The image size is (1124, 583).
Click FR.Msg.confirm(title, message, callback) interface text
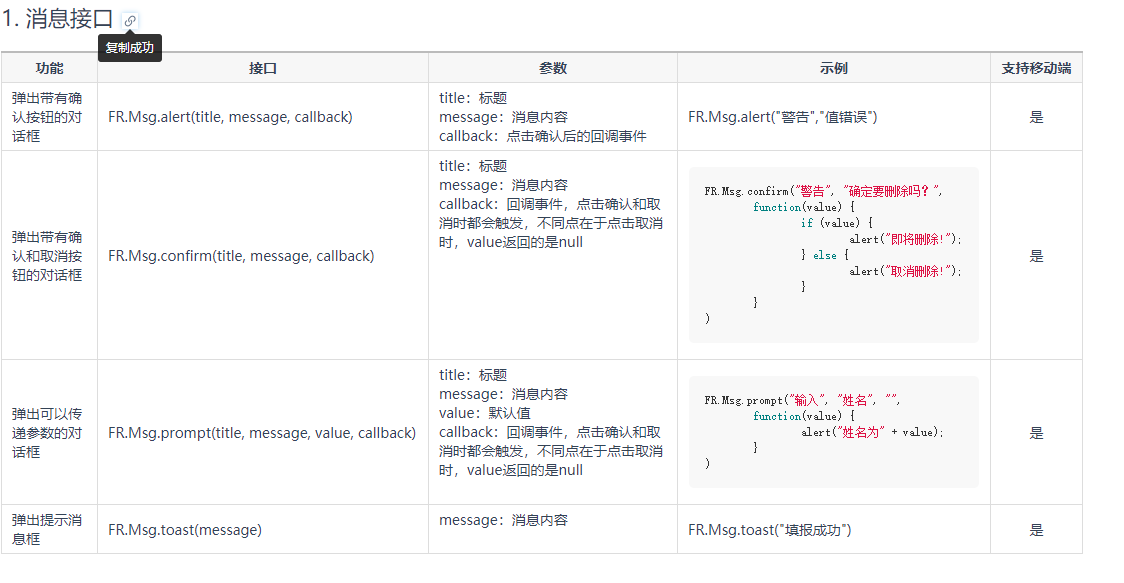point(241,256)
